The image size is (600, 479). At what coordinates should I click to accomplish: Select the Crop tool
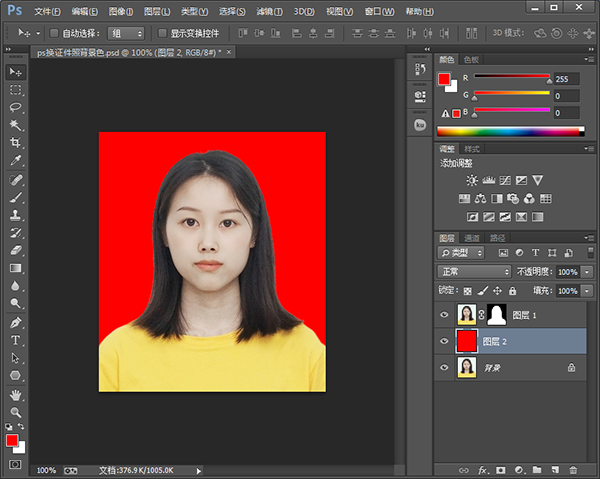click(x=15, y=143)
